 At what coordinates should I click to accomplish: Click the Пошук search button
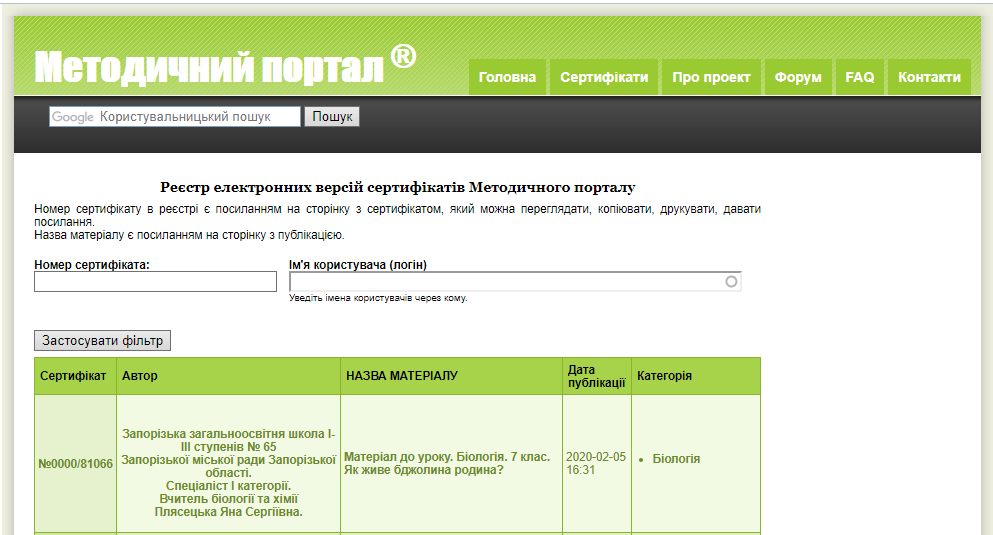332,116
